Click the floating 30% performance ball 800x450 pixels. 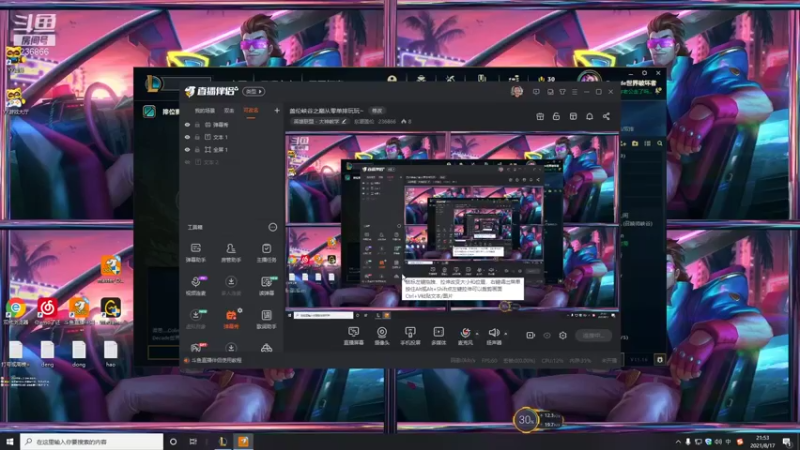click(526, 420)
